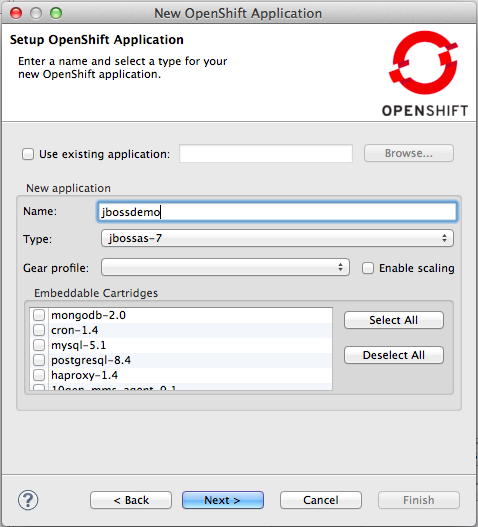478x527 pixels.
Task: Click the Browse button
Action: (409, 153)
